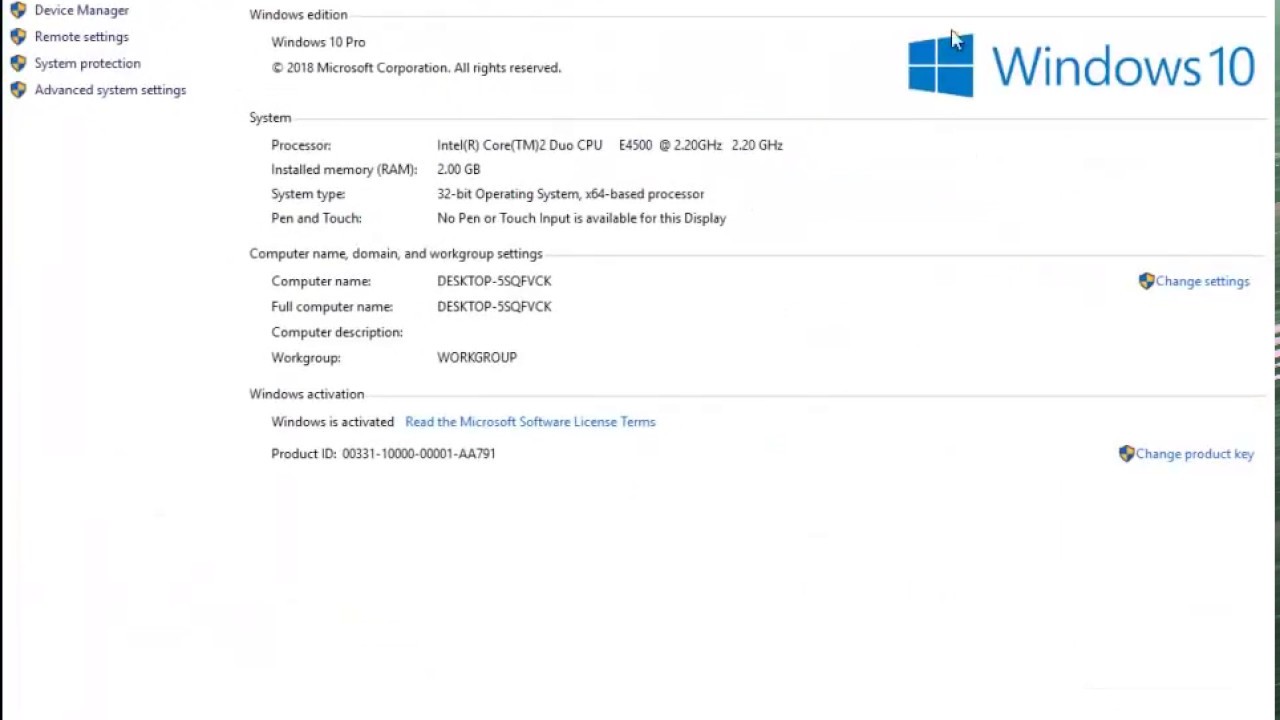
Task: Open Advanced system settings link
Action: 110,90
